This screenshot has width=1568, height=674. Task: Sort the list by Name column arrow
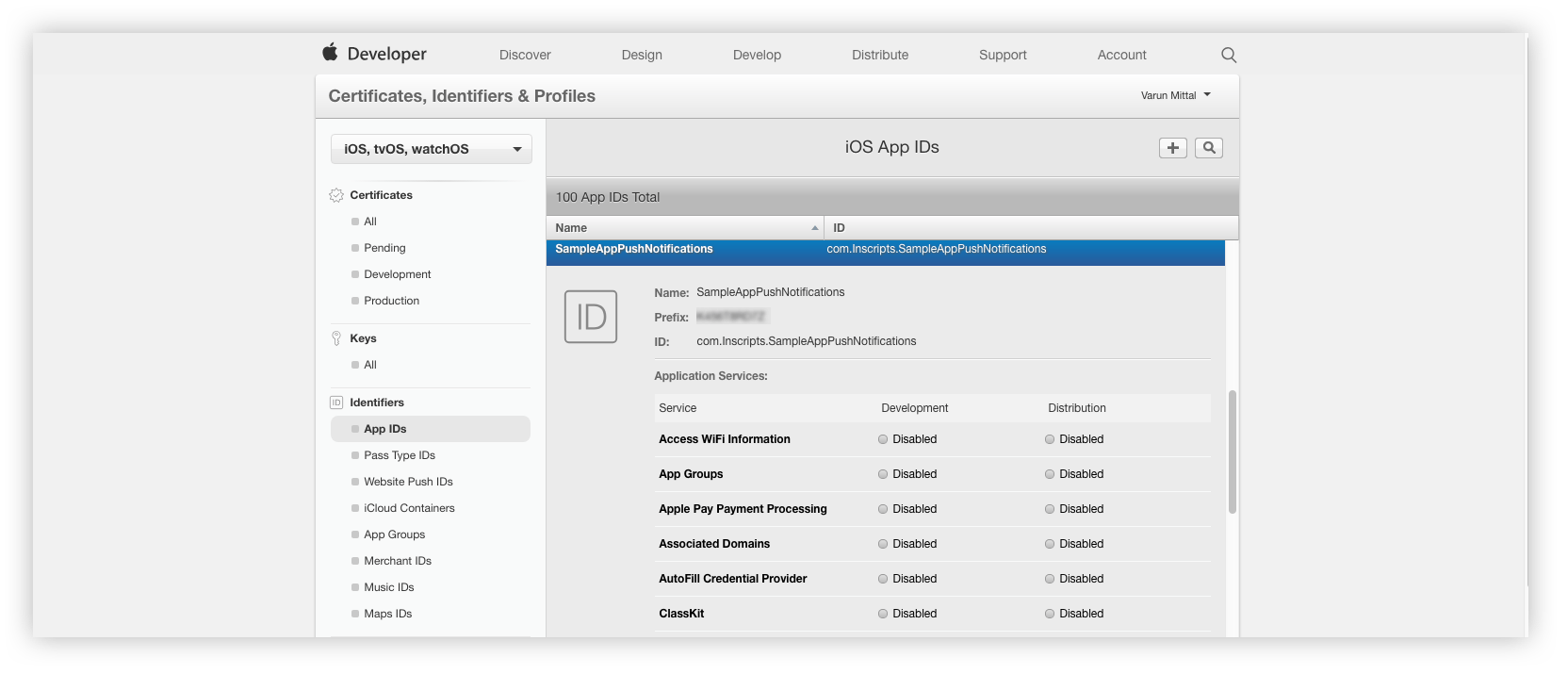coord(815,228)
